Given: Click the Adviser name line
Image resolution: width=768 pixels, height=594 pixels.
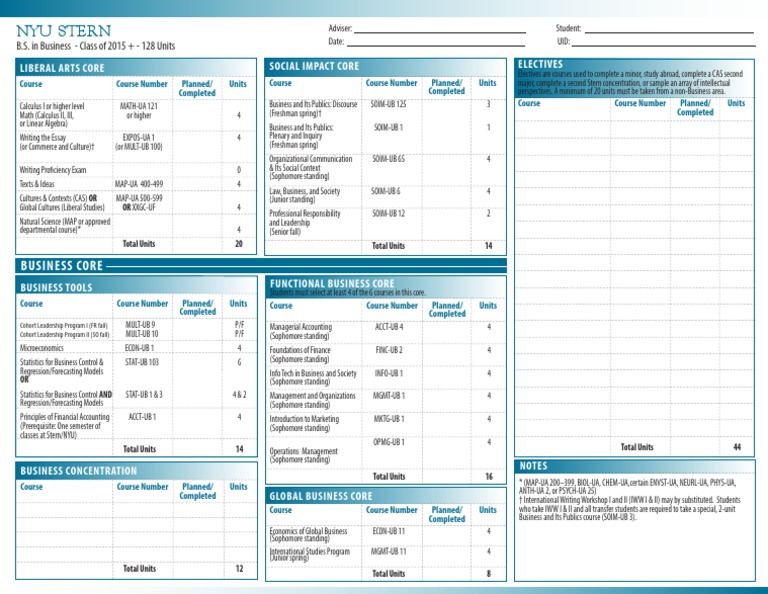Looking at the screenshot, I should [439, 32].
